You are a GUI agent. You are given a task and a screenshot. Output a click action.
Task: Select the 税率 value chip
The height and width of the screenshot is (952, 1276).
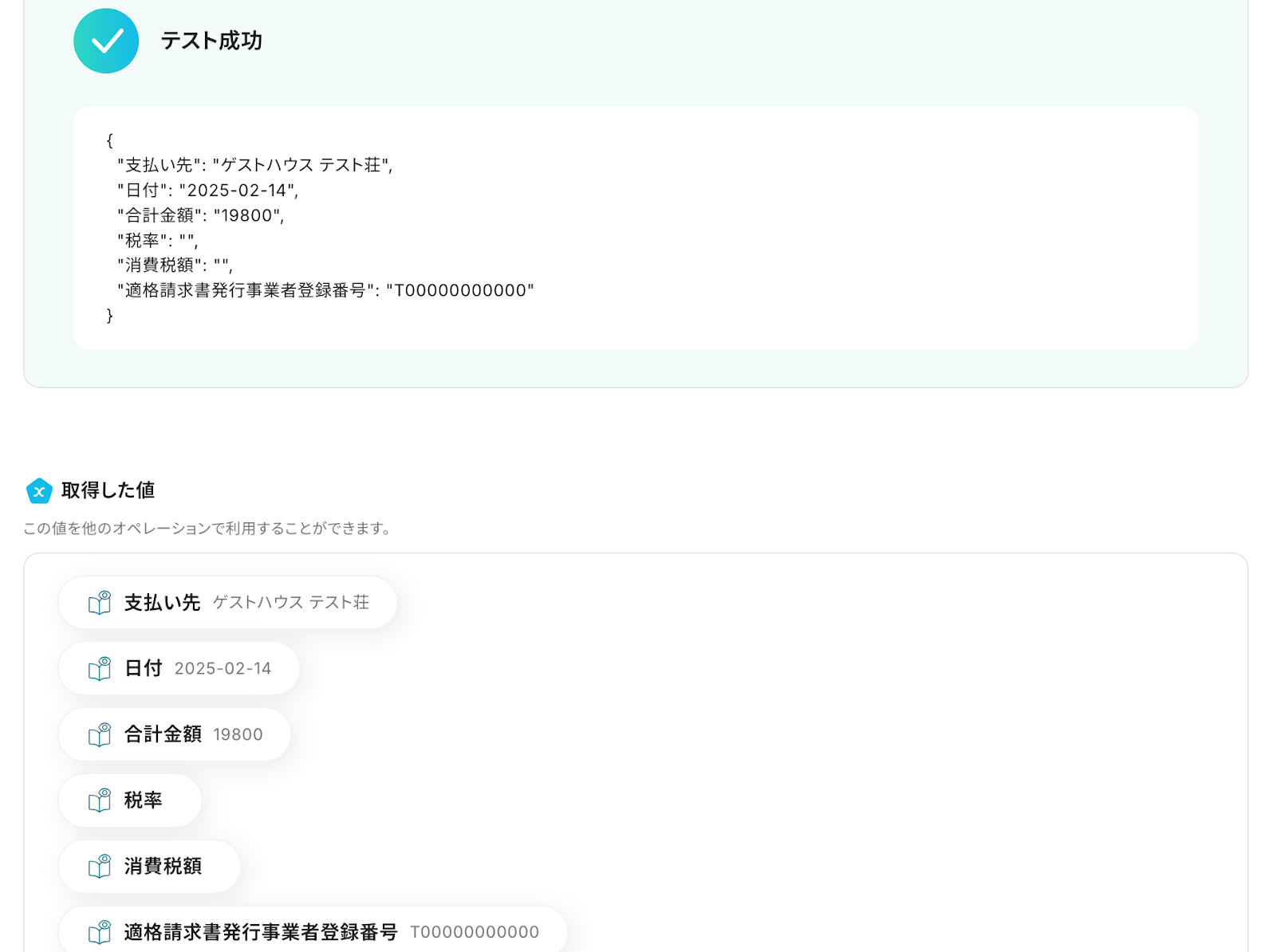(x=130, y=800)
